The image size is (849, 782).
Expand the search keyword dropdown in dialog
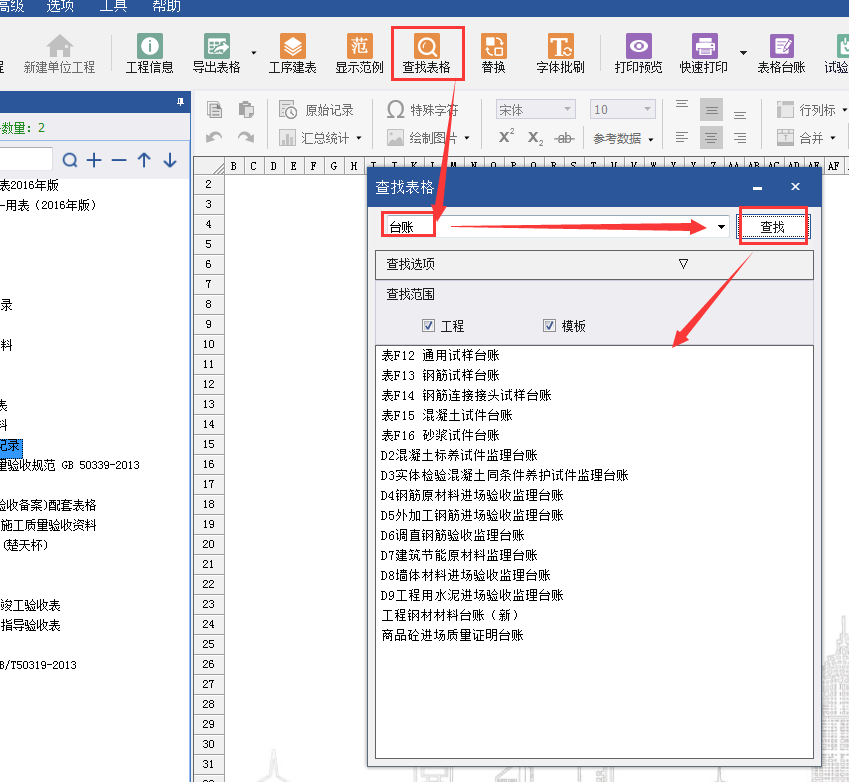click(722, 228)
